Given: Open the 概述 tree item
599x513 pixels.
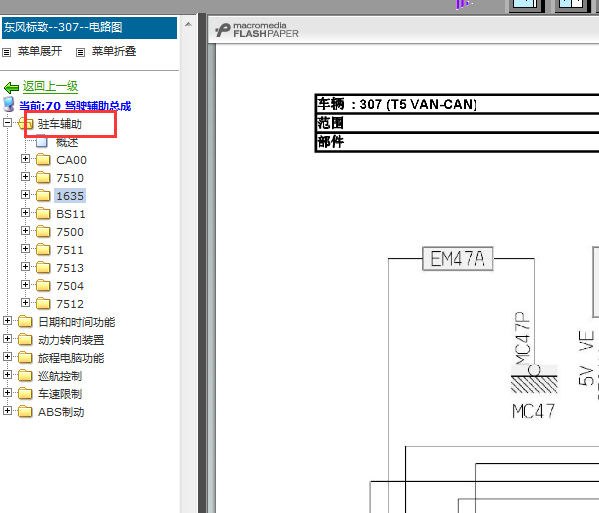Looking at the screenshot, I should pyautogui.click(x=67, y=142).
